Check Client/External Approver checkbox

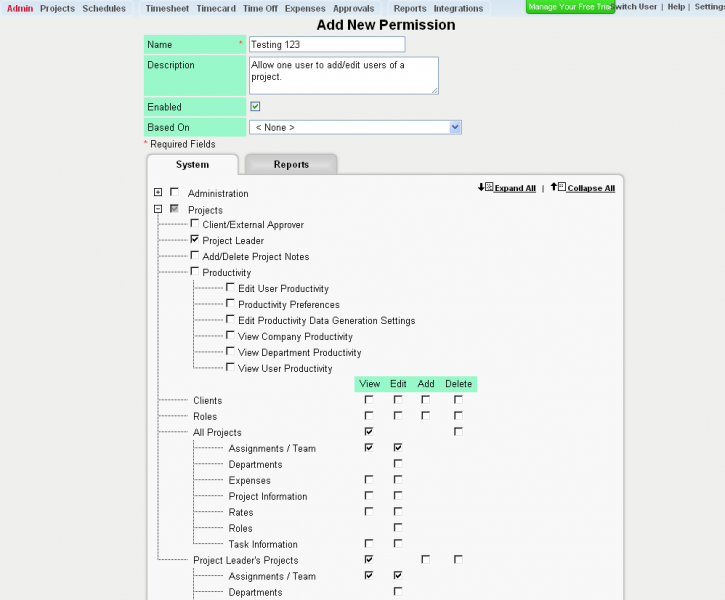point(195,224)
